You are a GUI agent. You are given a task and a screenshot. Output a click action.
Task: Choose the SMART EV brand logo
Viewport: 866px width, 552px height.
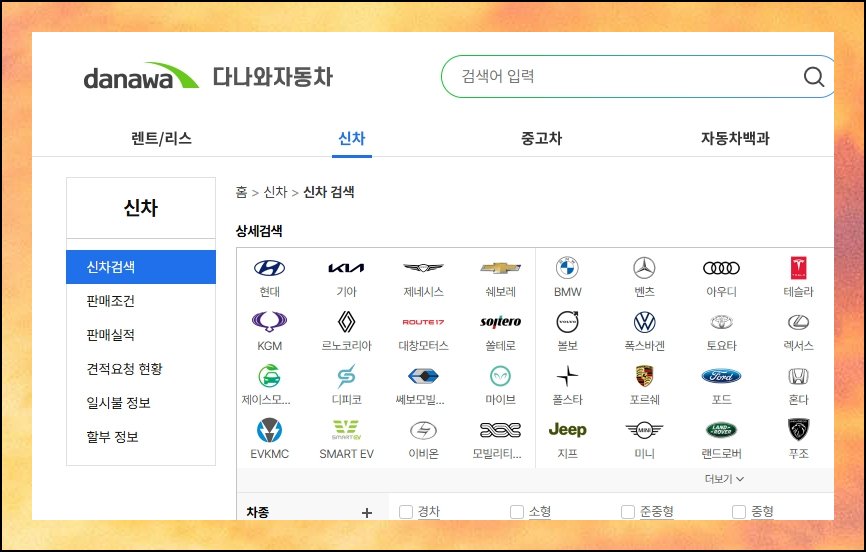pyautogui.click(x=346, y=429)
